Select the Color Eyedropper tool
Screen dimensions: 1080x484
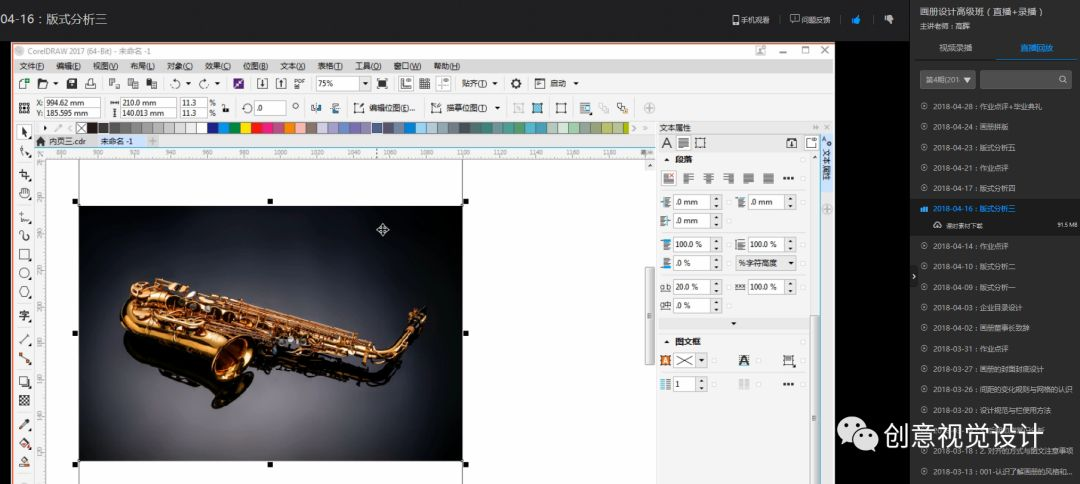(x=25, y=424)
